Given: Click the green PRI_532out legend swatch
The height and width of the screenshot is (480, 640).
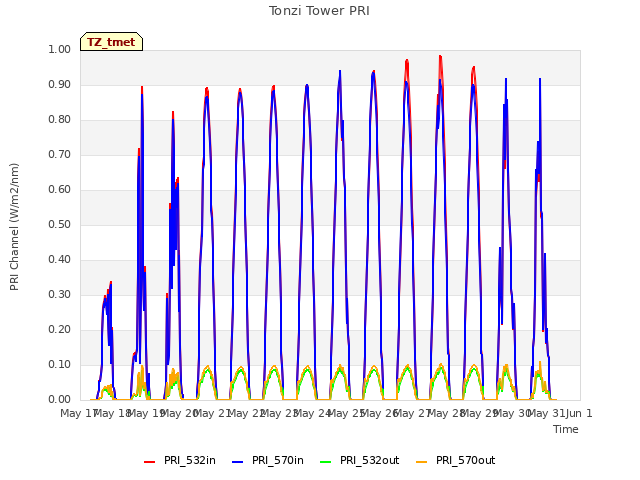Looking at the screenshot, I should 326,461.
